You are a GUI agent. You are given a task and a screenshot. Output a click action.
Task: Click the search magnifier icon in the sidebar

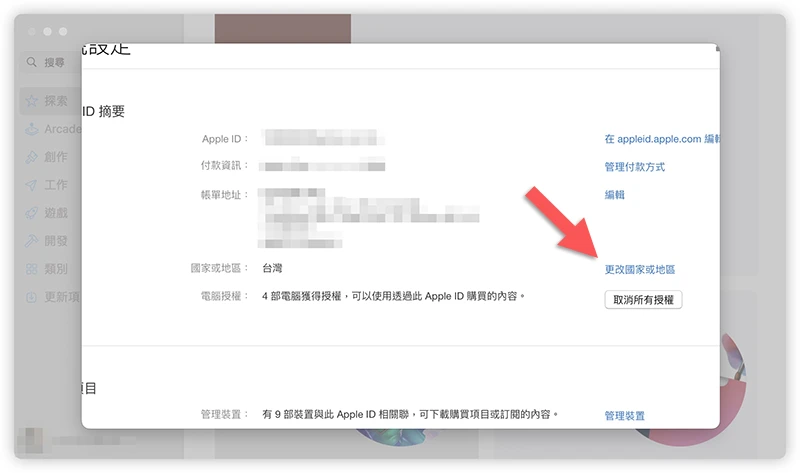click(x=32, y=62)
